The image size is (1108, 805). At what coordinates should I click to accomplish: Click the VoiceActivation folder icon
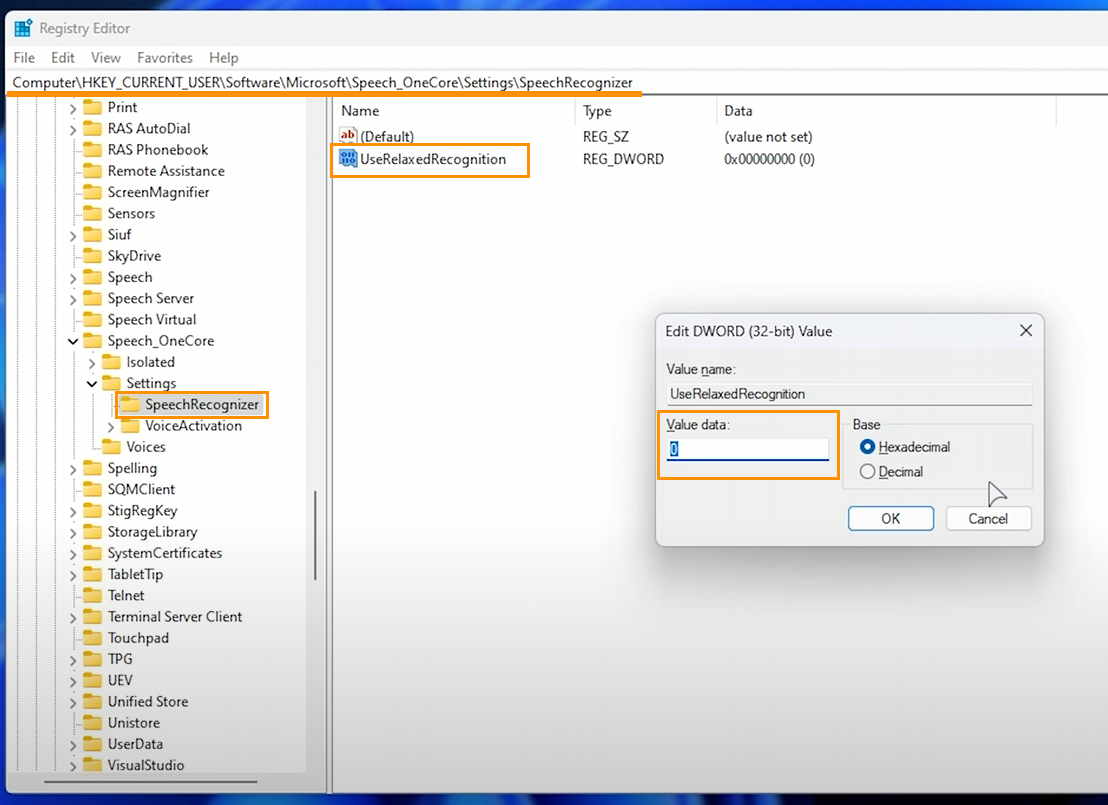click(130, 425)
